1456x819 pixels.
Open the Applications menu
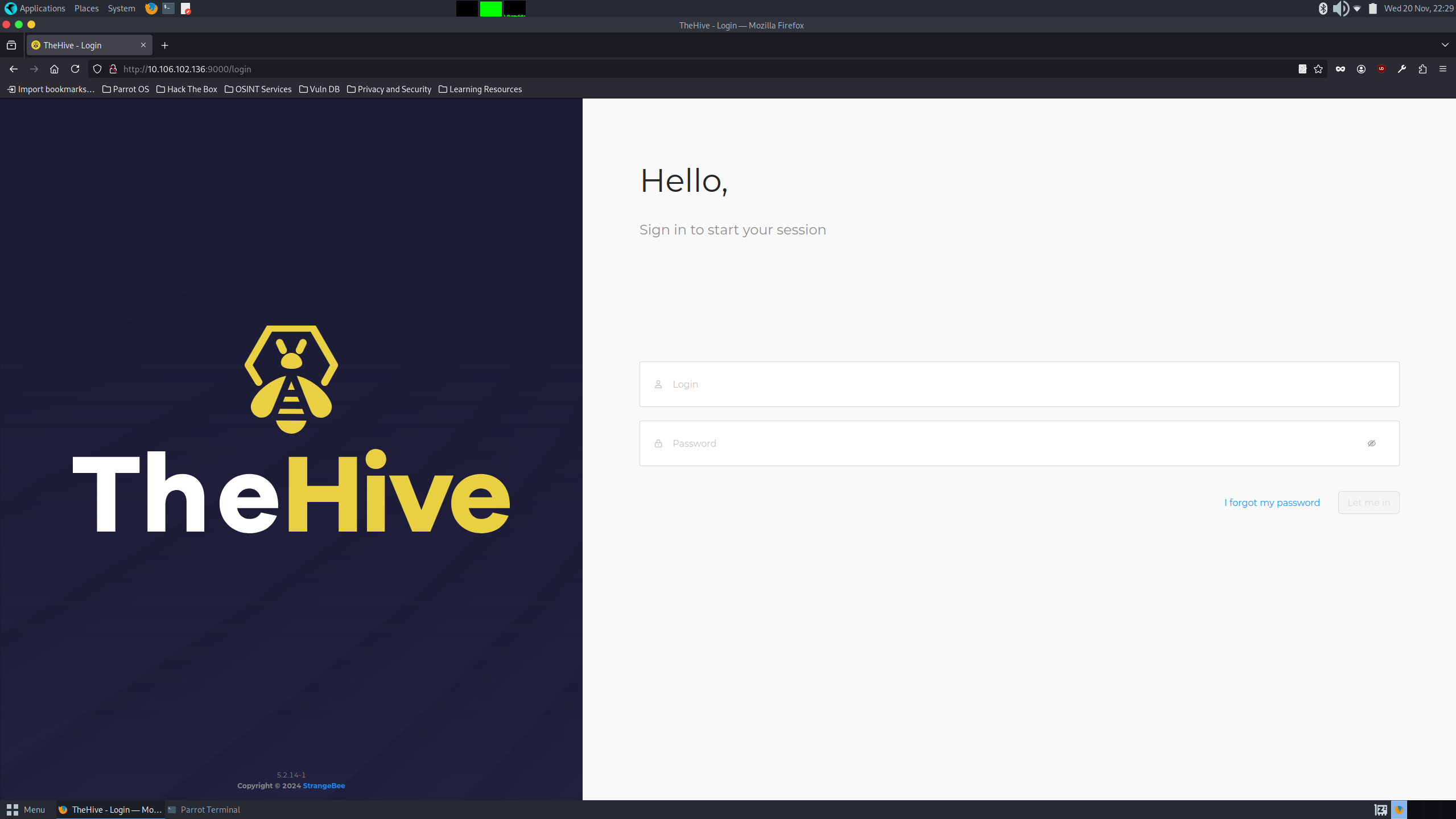(42, 9)
